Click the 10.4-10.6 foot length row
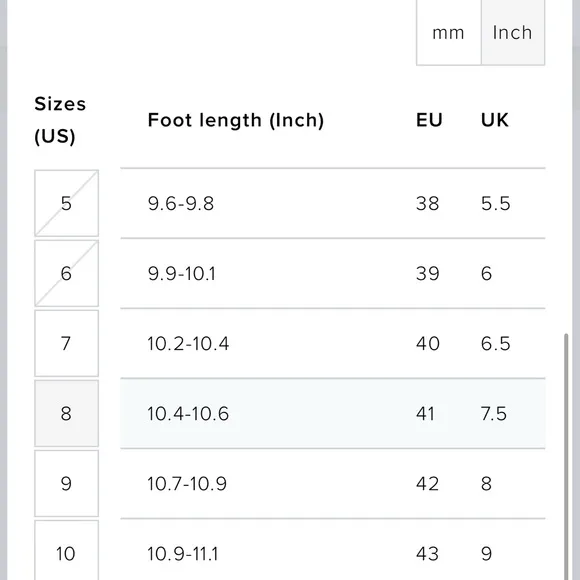580x580 pixels. coord(333,413)
